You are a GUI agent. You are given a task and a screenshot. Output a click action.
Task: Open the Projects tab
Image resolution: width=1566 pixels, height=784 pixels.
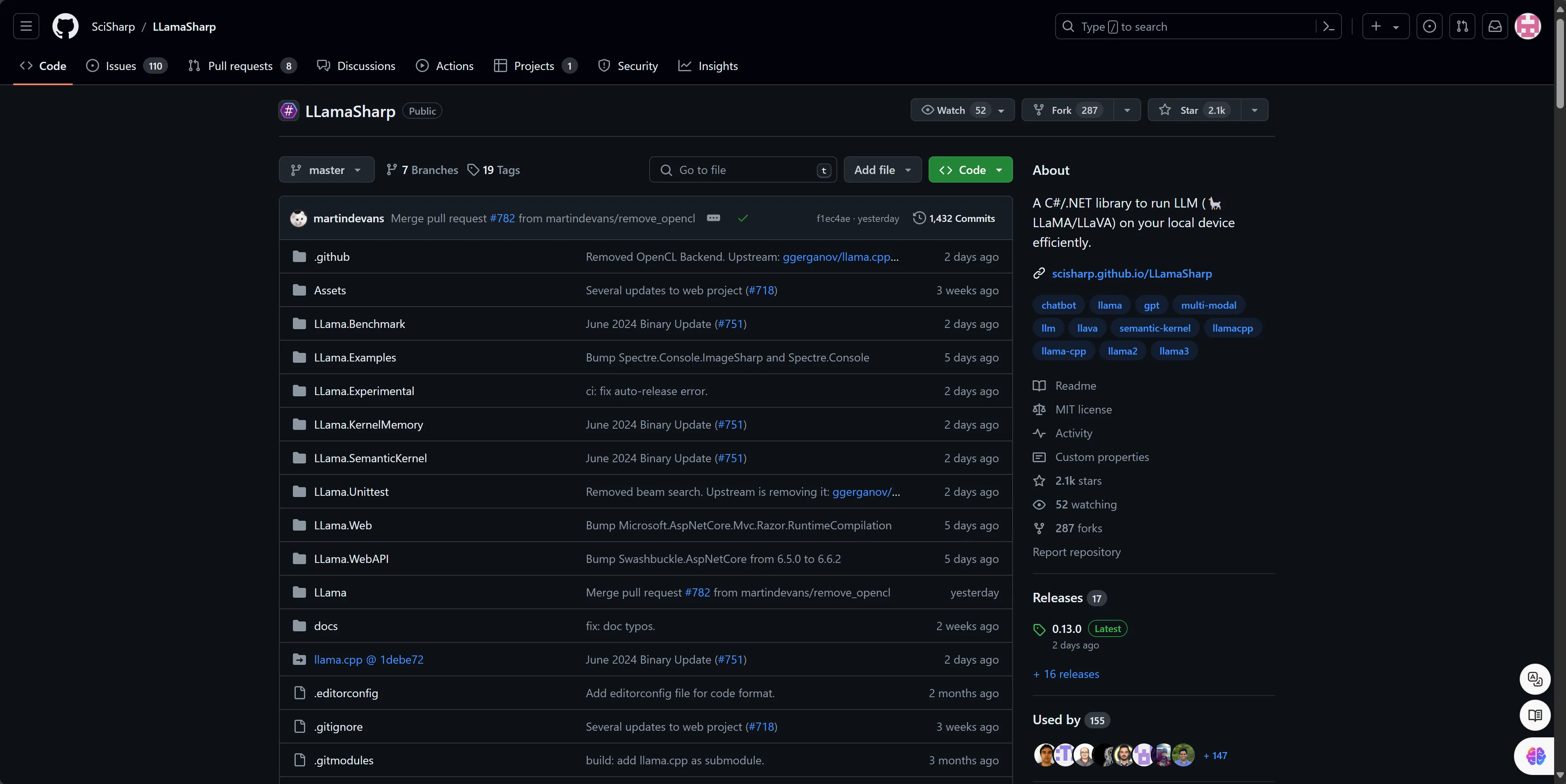coord(535,66)
